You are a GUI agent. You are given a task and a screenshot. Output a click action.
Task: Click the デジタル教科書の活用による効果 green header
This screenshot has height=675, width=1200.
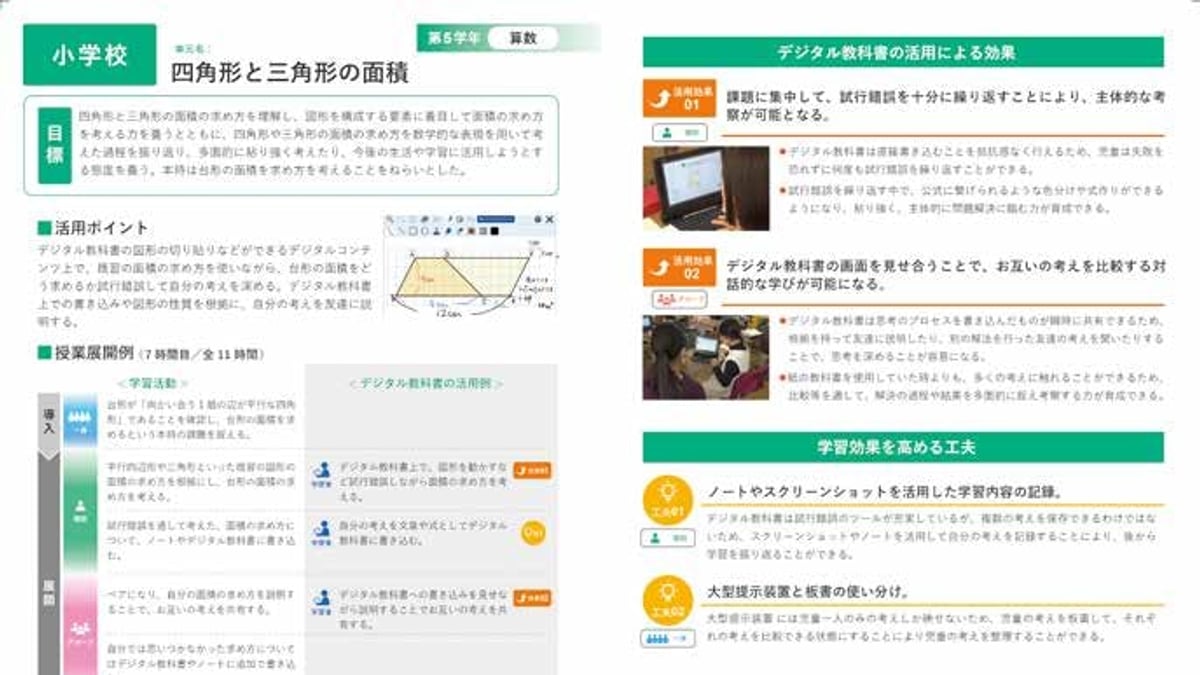[903, 52]
